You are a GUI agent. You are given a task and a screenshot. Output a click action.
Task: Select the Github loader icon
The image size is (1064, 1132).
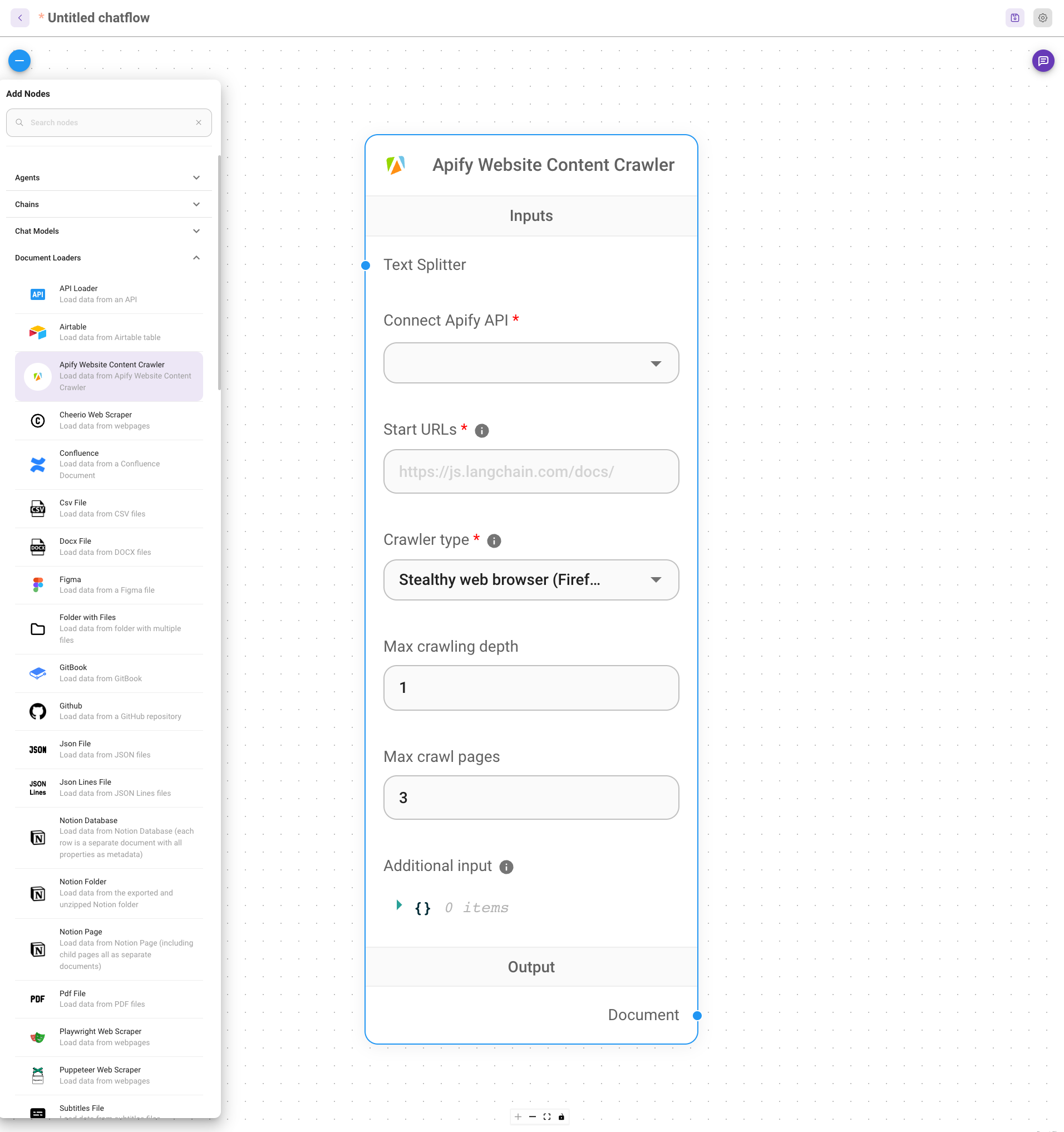coord(38,711)
